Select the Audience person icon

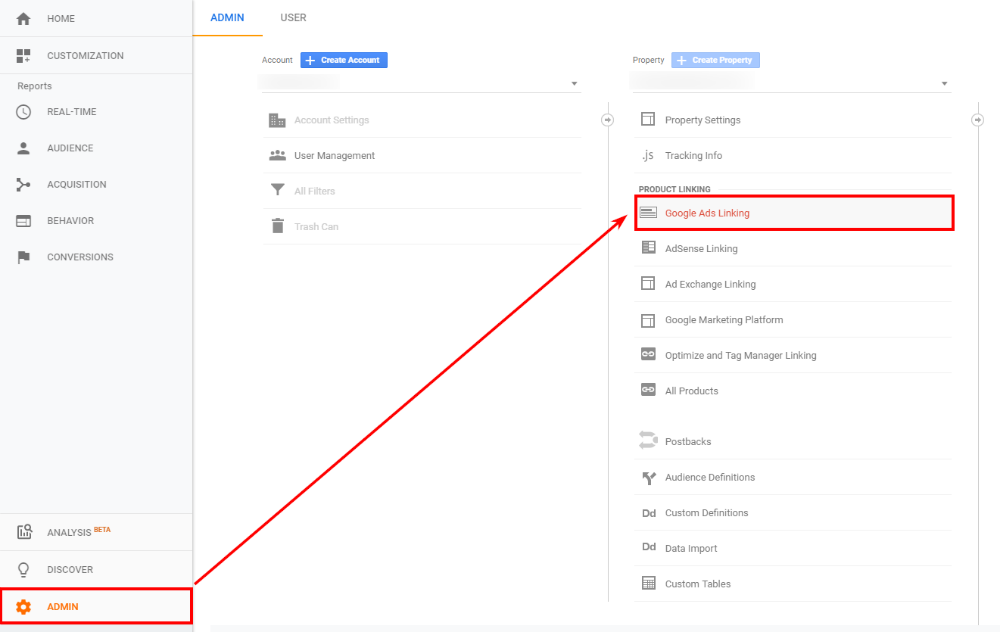(24, 148)
